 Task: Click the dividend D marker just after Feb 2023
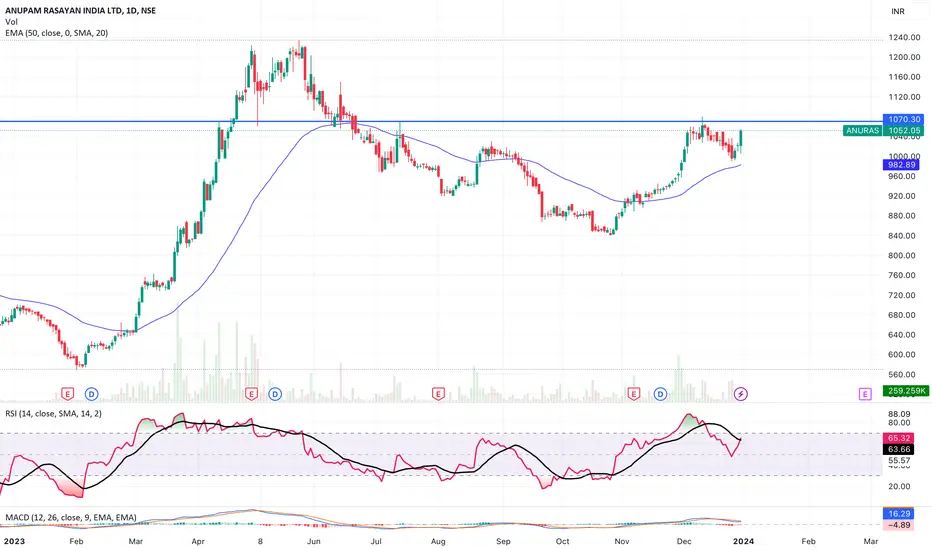coord(92,394)
